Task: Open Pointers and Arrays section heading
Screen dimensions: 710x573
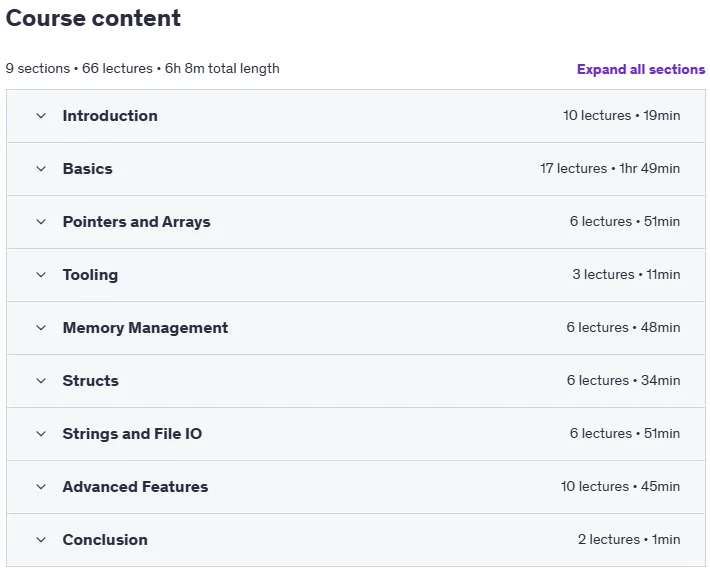Action: [x=136, y=222]
